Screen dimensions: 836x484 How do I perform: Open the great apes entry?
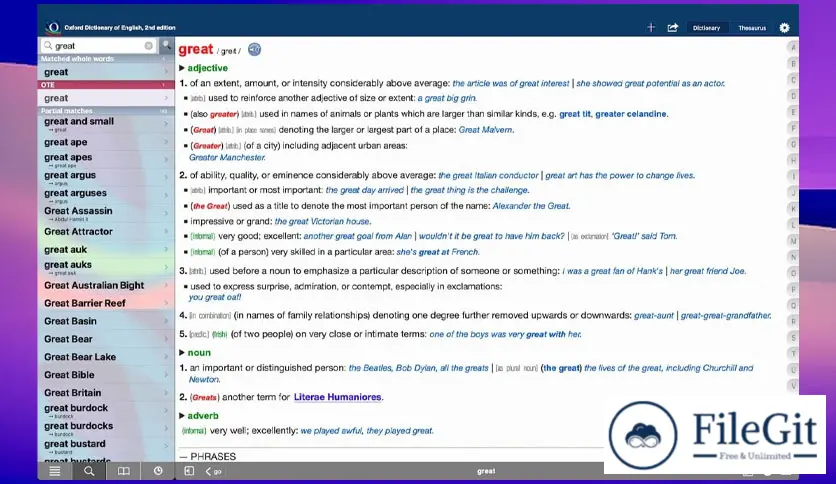click(x=106, y=159)
